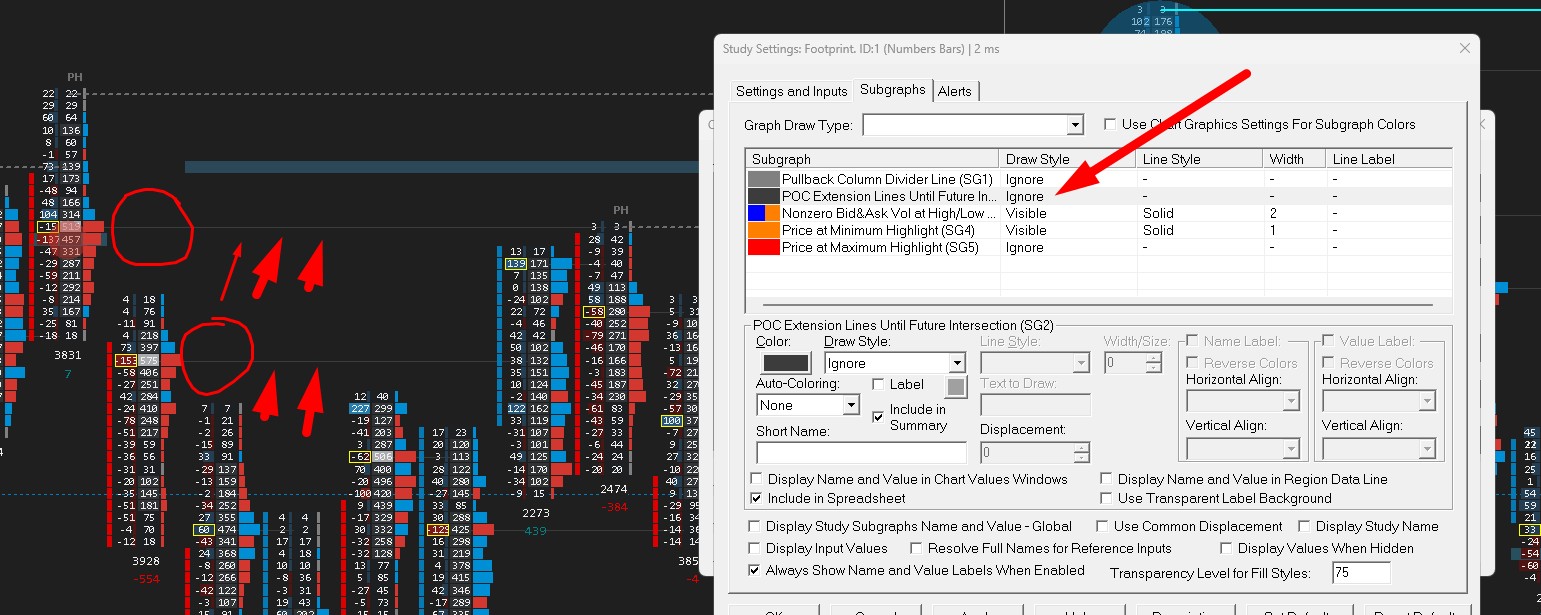The width and height of the screenshot is (1541, 615).
Task: Click the blue-orange swatch for Nonzero Bid&Ask Vol
Action: [763, 213]
